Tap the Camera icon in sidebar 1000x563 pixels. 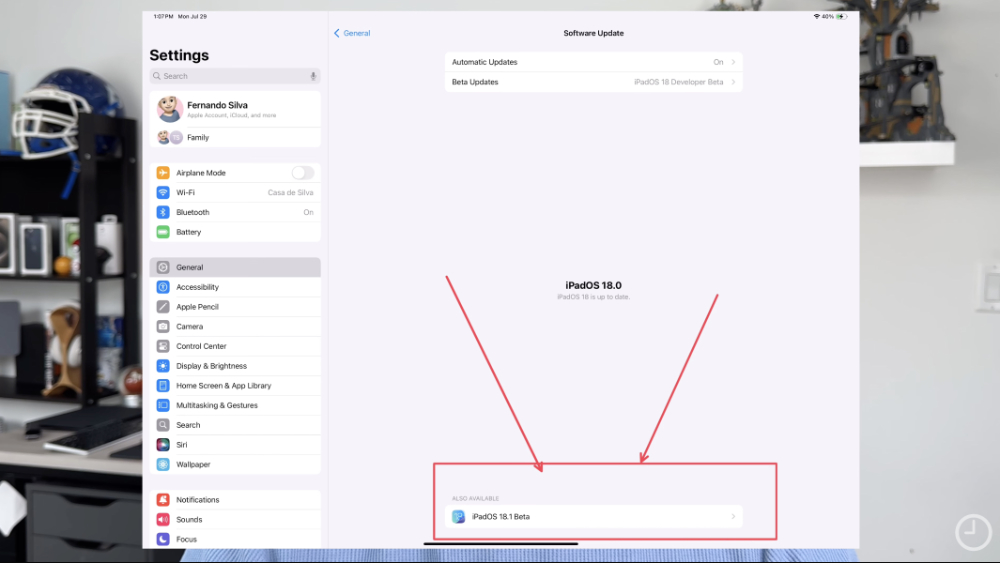click(163, 326)
